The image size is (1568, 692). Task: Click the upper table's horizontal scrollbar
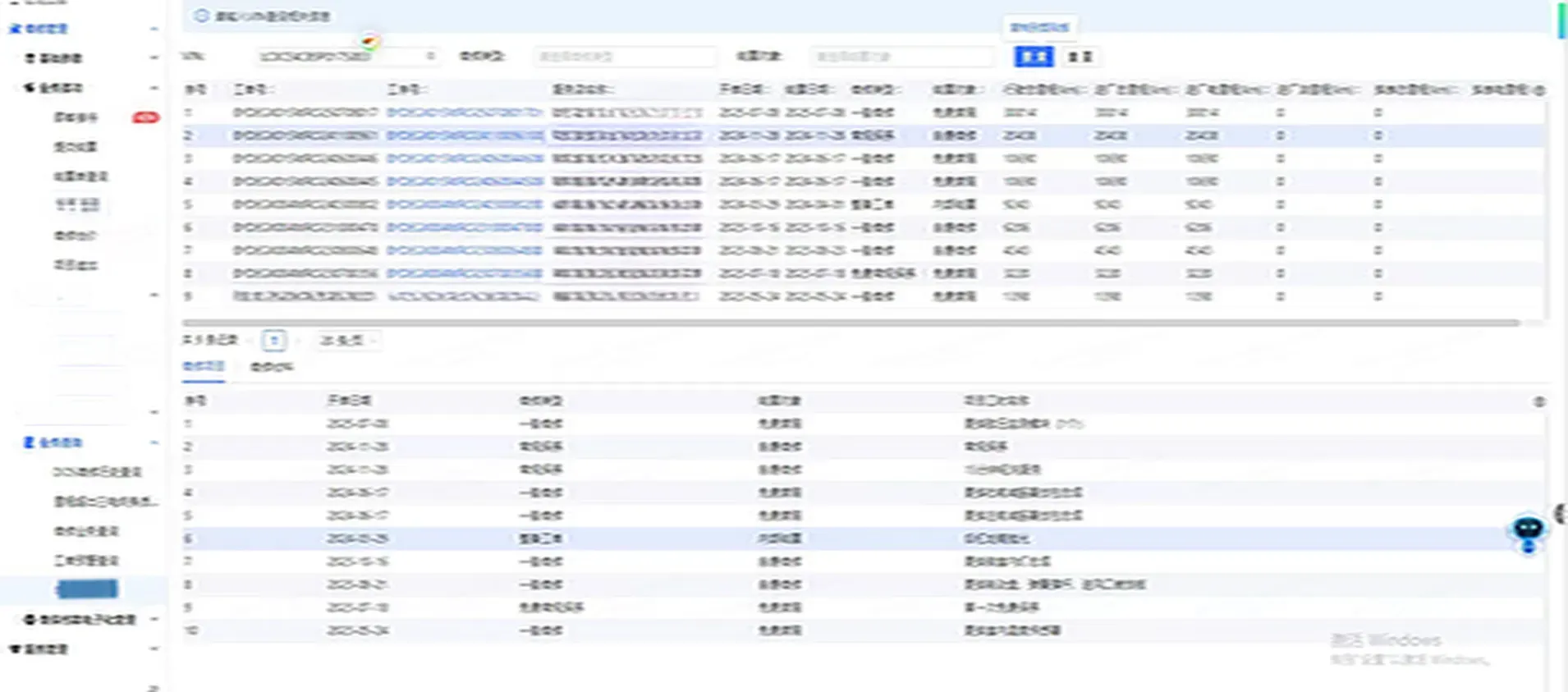pyautogui.click(x=850, y=323)
